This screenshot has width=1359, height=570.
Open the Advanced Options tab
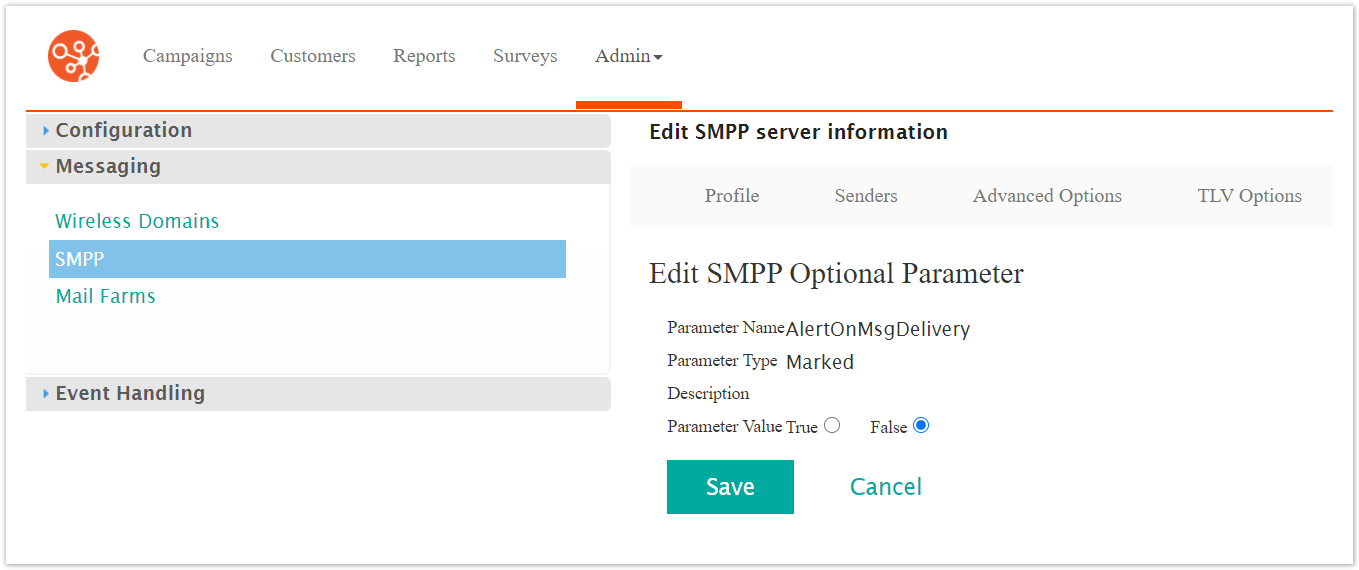coord(1047,196)
